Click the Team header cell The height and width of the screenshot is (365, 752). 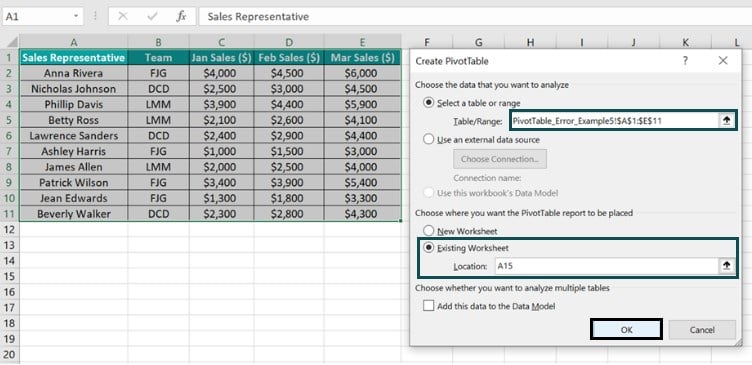158,58
